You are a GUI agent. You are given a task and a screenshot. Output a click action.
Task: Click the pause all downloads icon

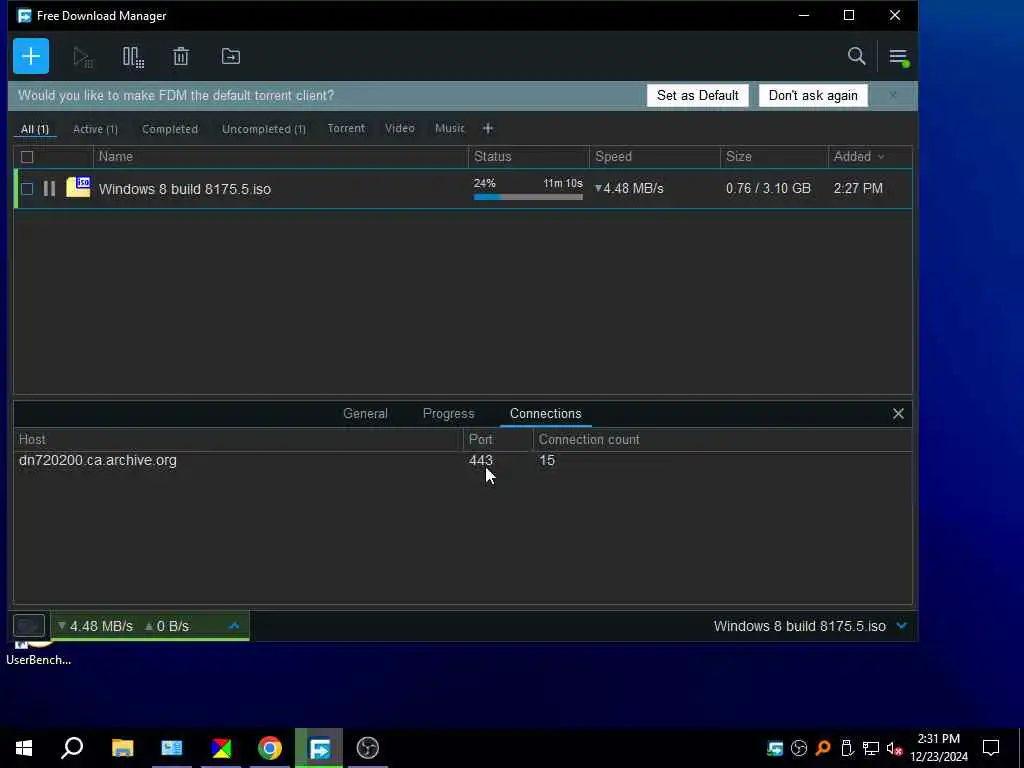click(133, 57)
